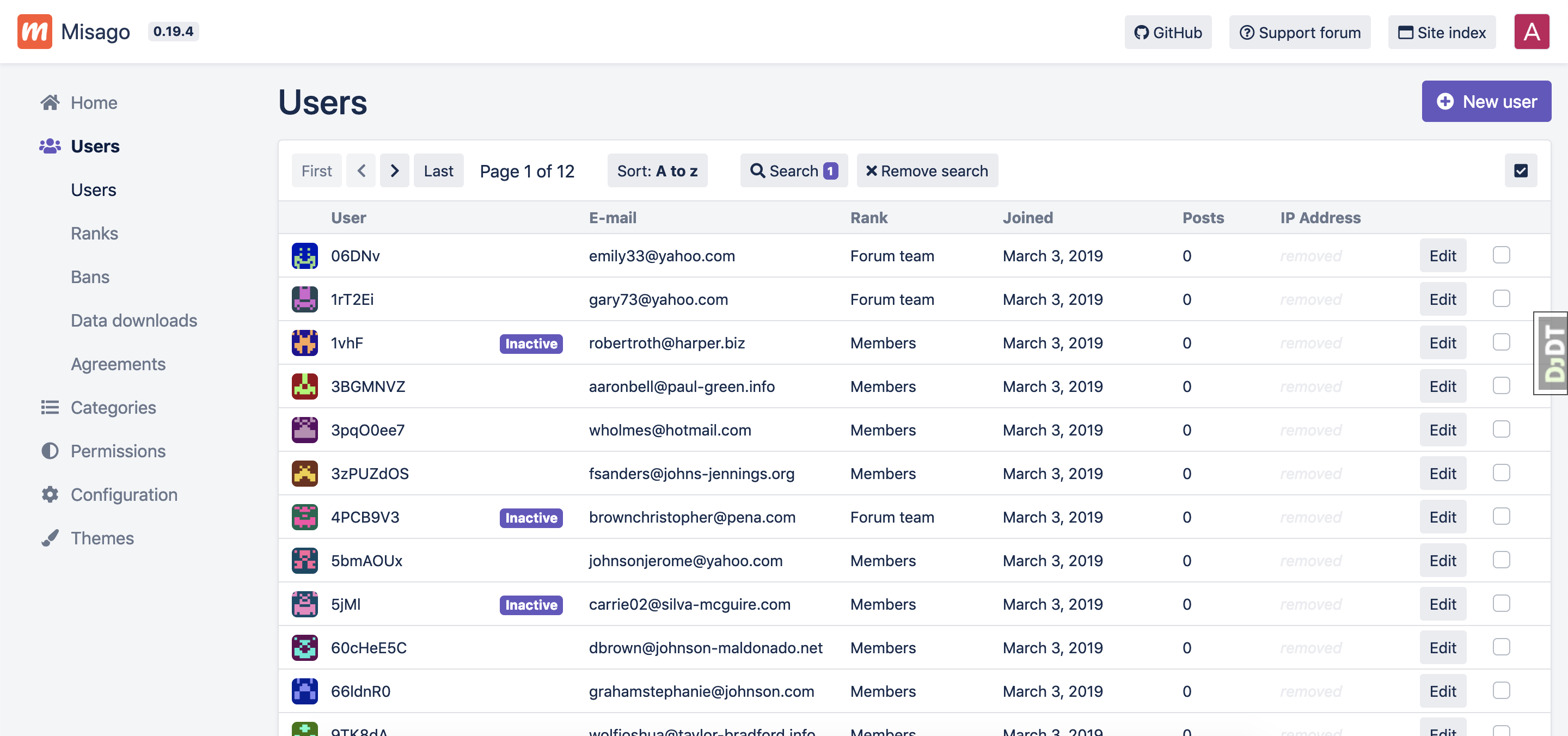
Task: Open the Ranks submenu item
Action: click(x=94, y=234)
